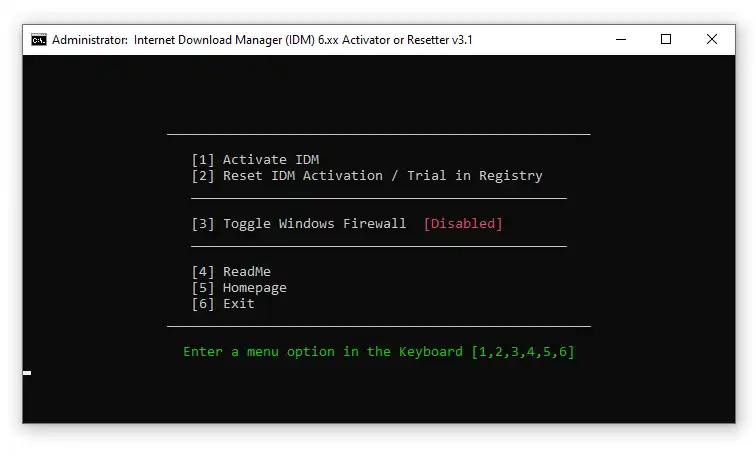Click the '[4] ReadMe' menu line
This screenshot has height=455, width=756.
tap(231, 271)
